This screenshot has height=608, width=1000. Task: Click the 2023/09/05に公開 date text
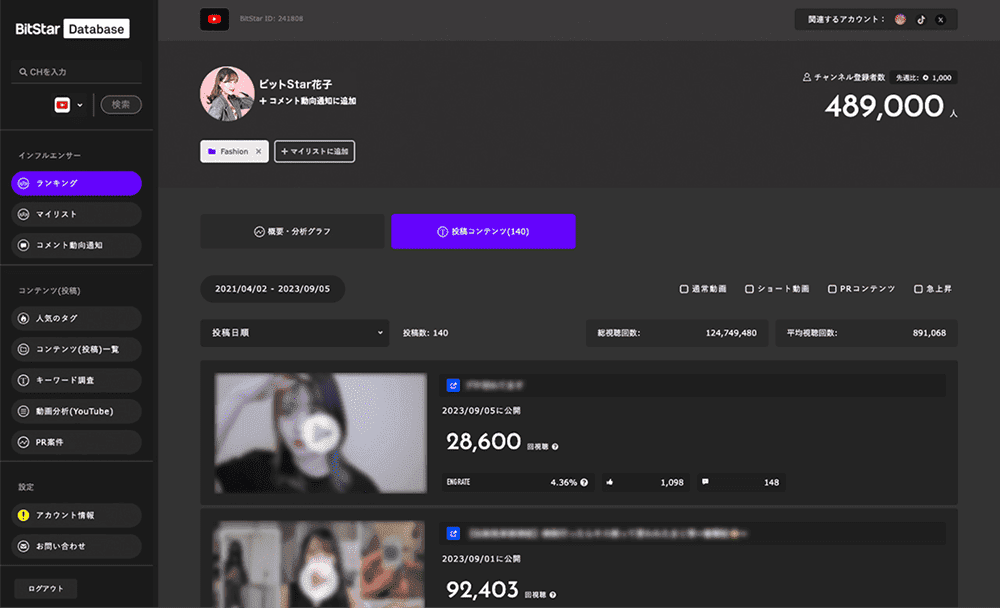click(482, 411)
